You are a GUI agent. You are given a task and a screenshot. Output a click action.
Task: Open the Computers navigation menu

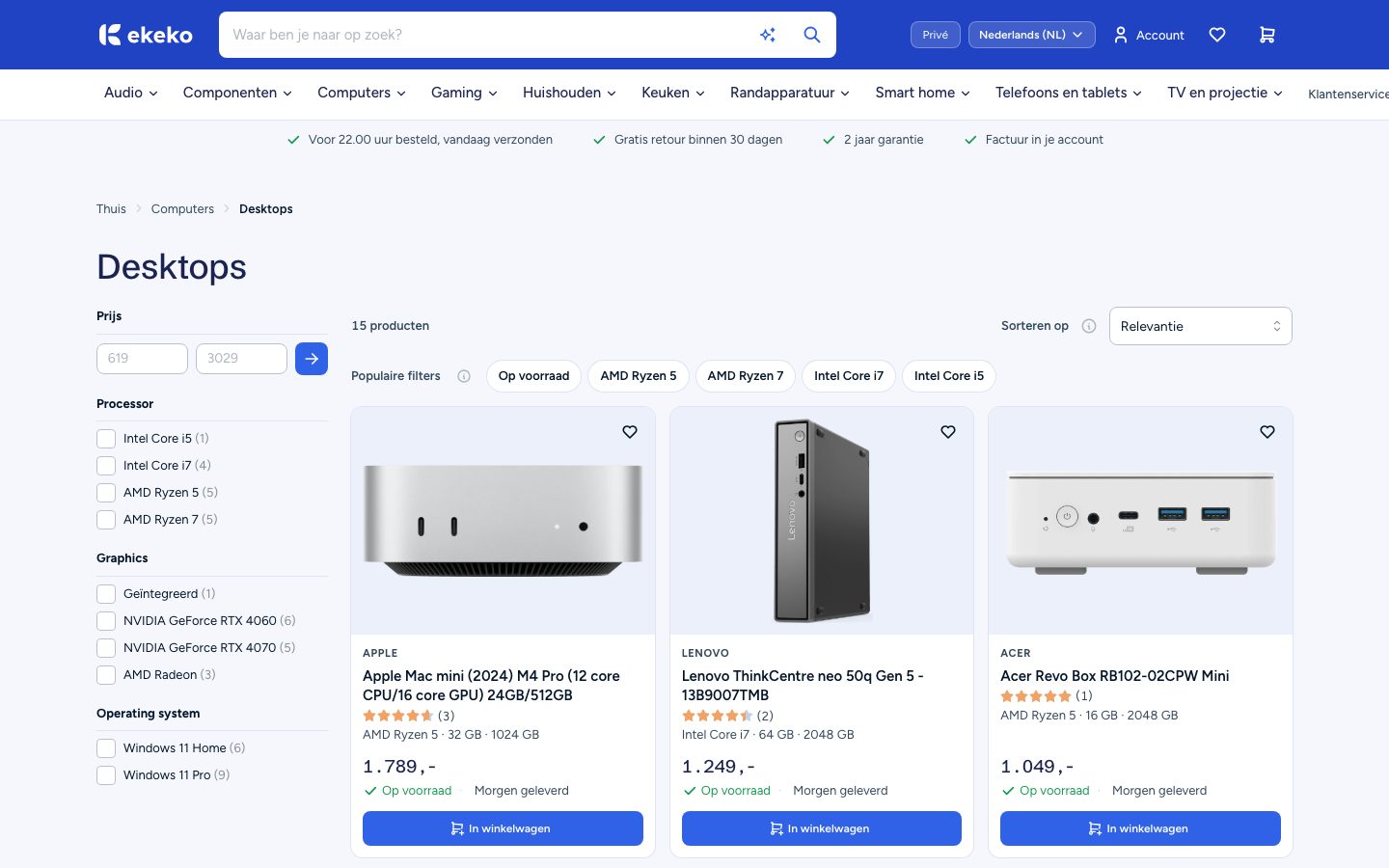tap(362, 93)
